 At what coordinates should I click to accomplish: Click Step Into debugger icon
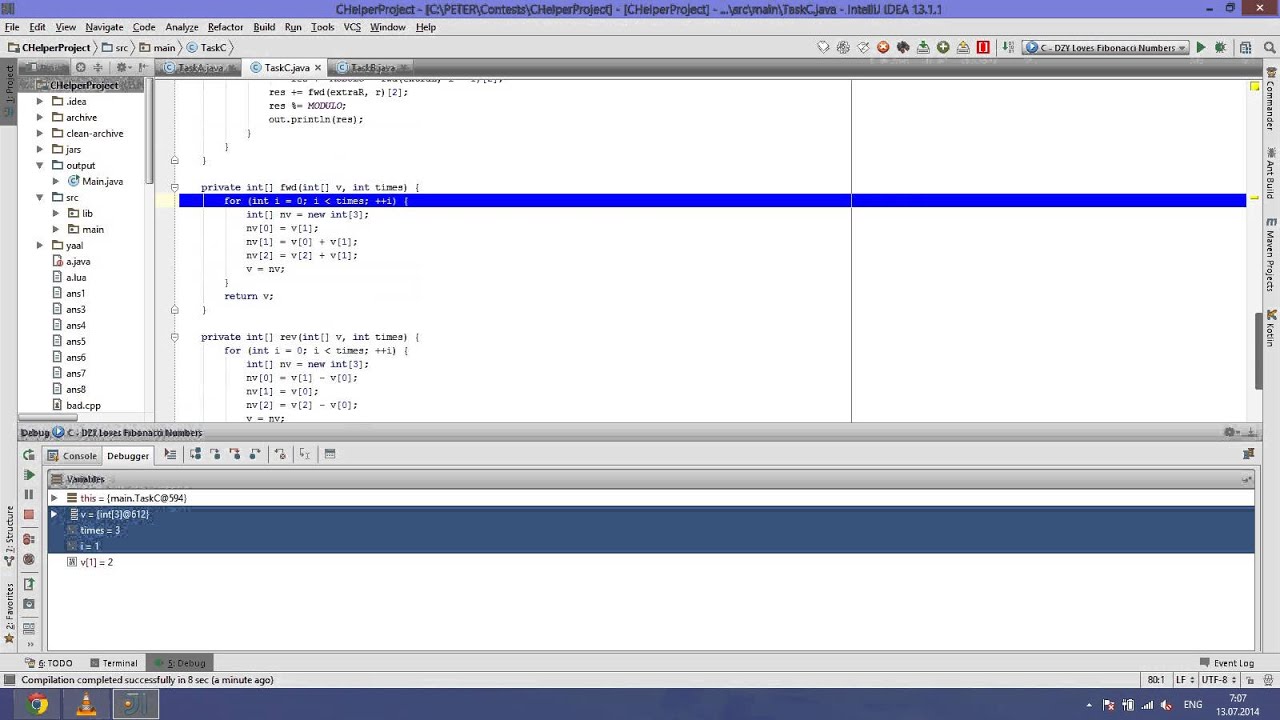click(215, 454)
